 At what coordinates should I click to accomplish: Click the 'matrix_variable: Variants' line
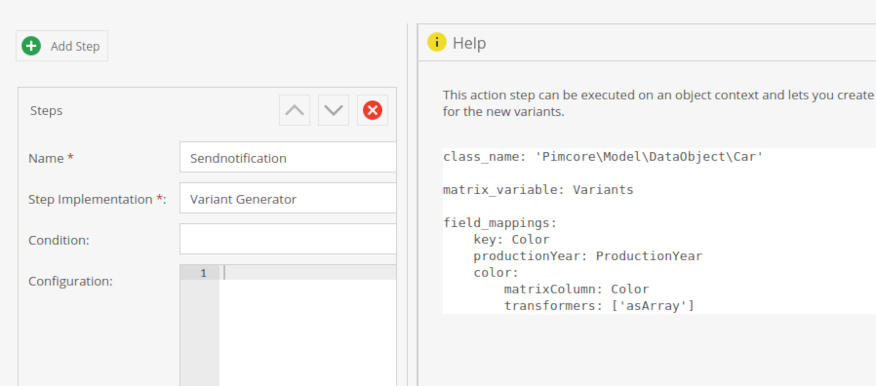click(x=538, y=190)
